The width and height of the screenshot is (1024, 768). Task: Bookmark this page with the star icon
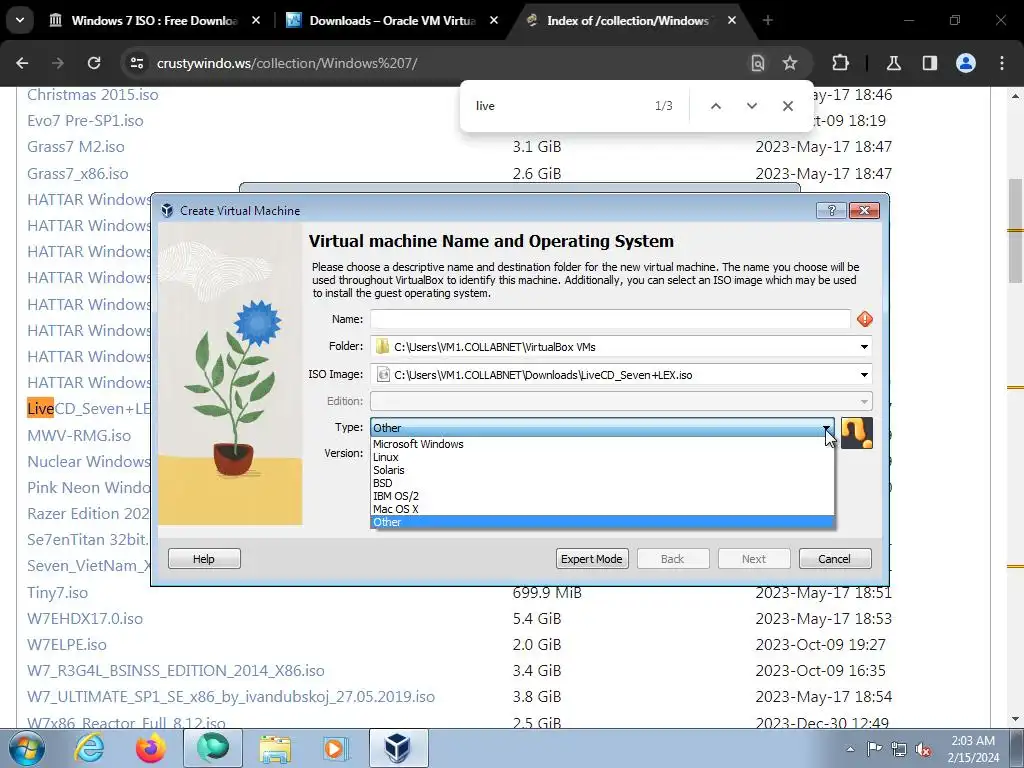point(790,63)
